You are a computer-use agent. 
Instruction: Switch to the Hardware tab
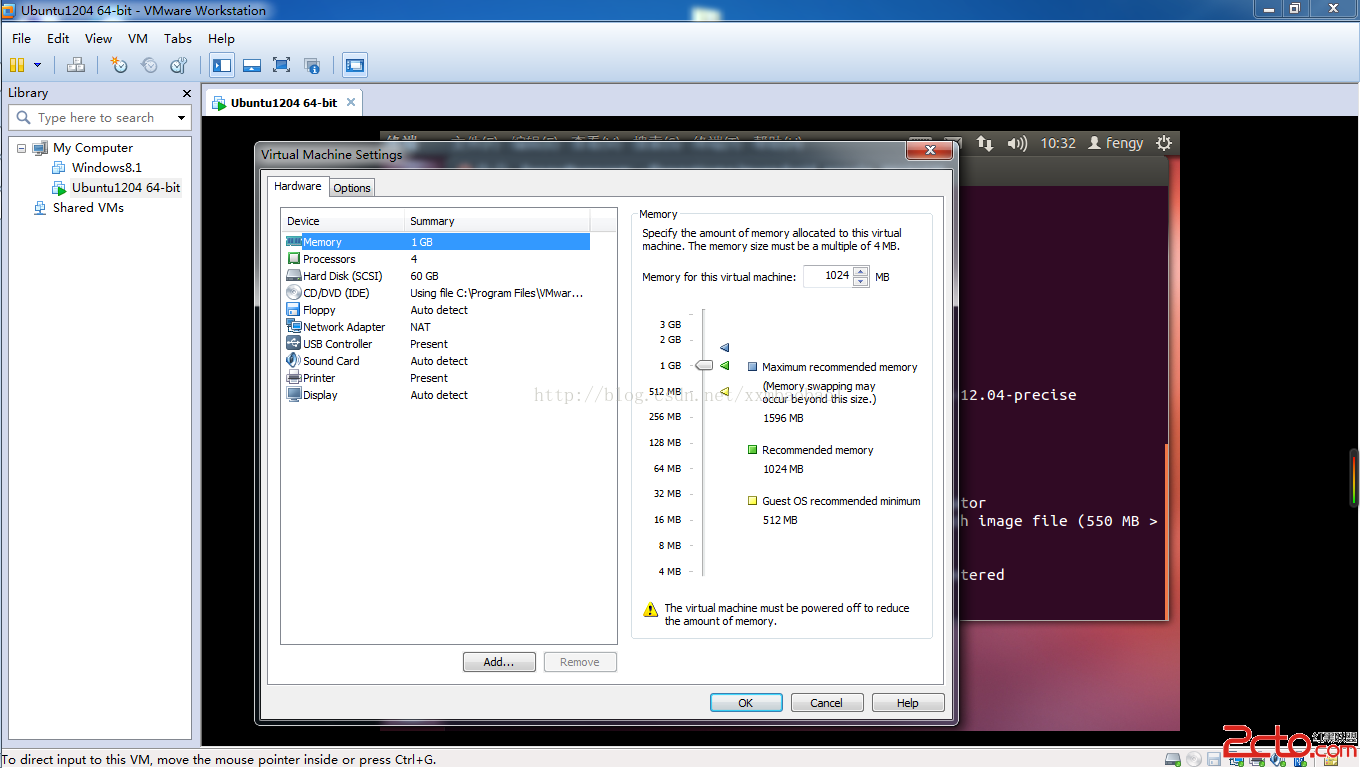click(x=298, y=186)
